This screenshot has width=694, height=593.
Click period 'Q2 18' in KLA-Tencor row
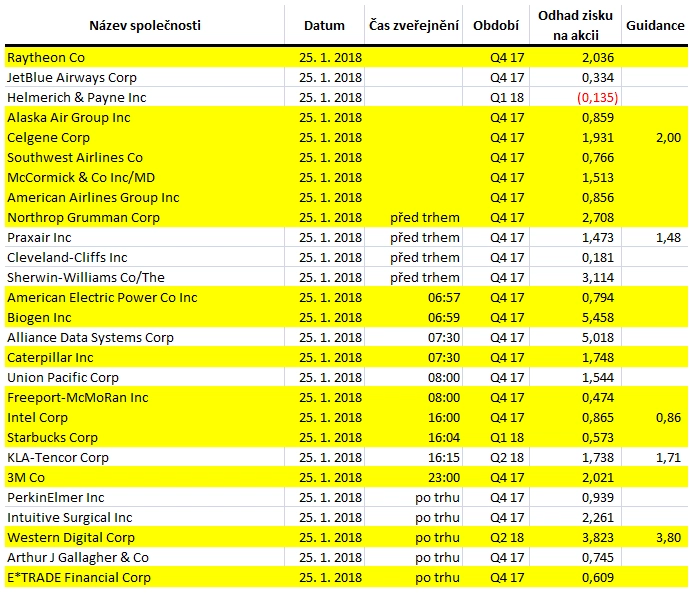(507, 458)
